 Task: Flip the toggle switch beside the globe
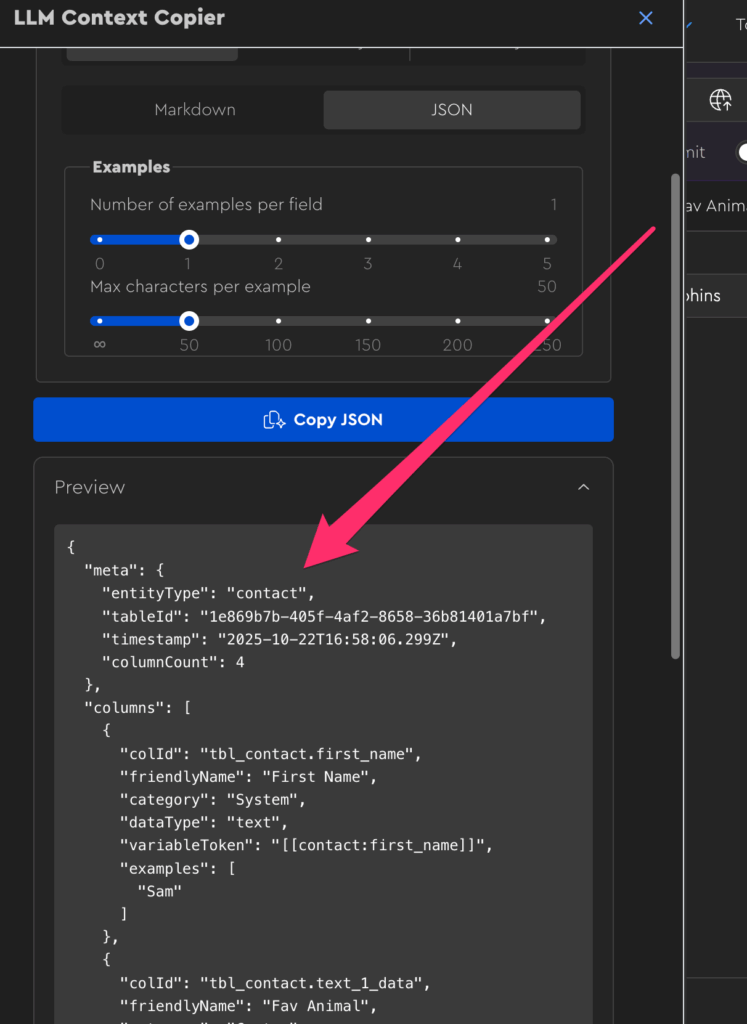pos(741,152)
